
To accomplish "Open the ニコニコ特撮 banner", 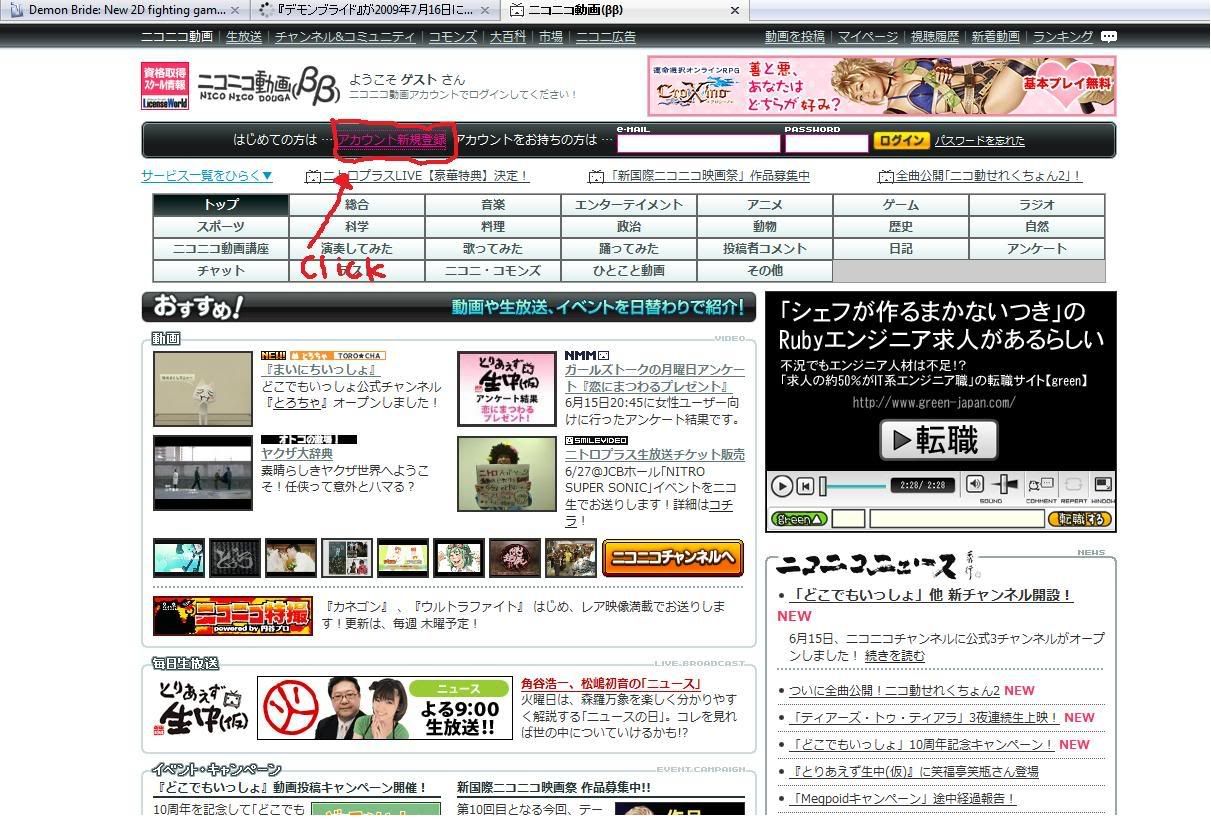I will coord(232,616).
